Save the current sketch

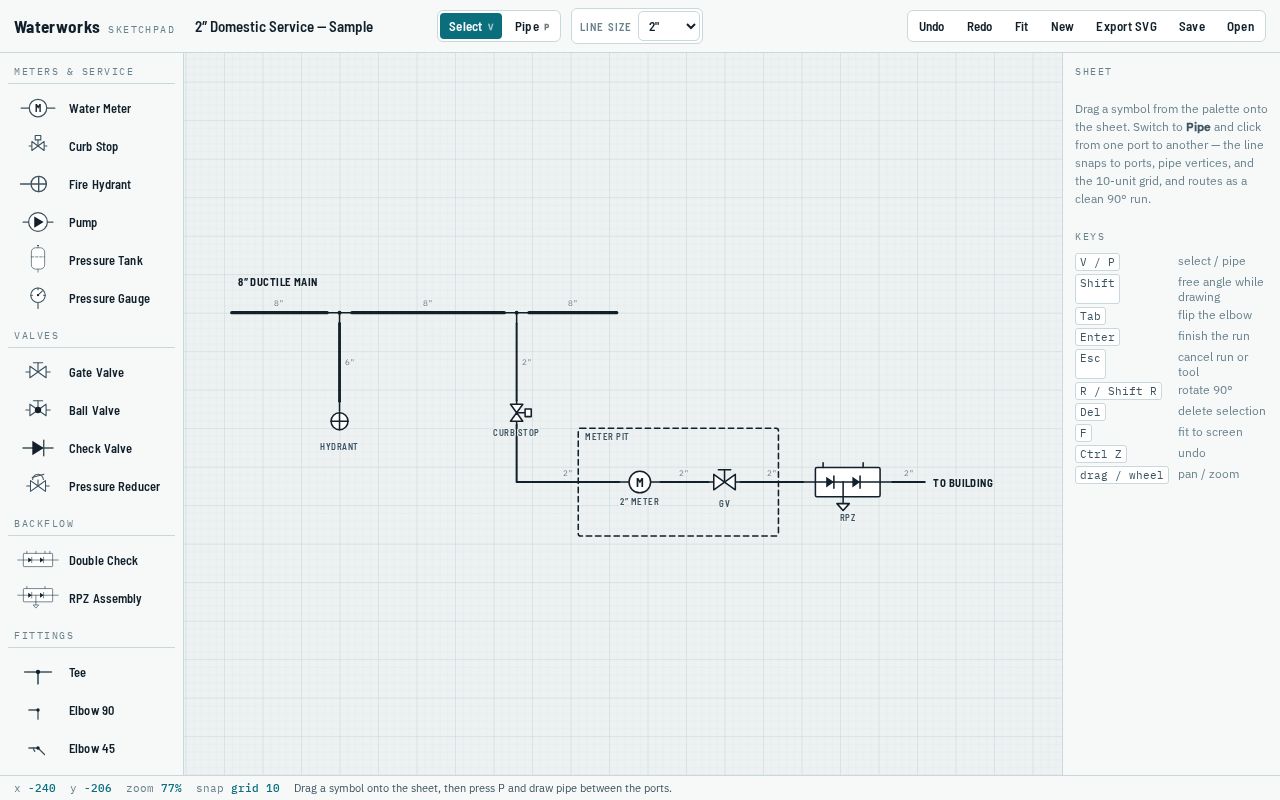1192,26
